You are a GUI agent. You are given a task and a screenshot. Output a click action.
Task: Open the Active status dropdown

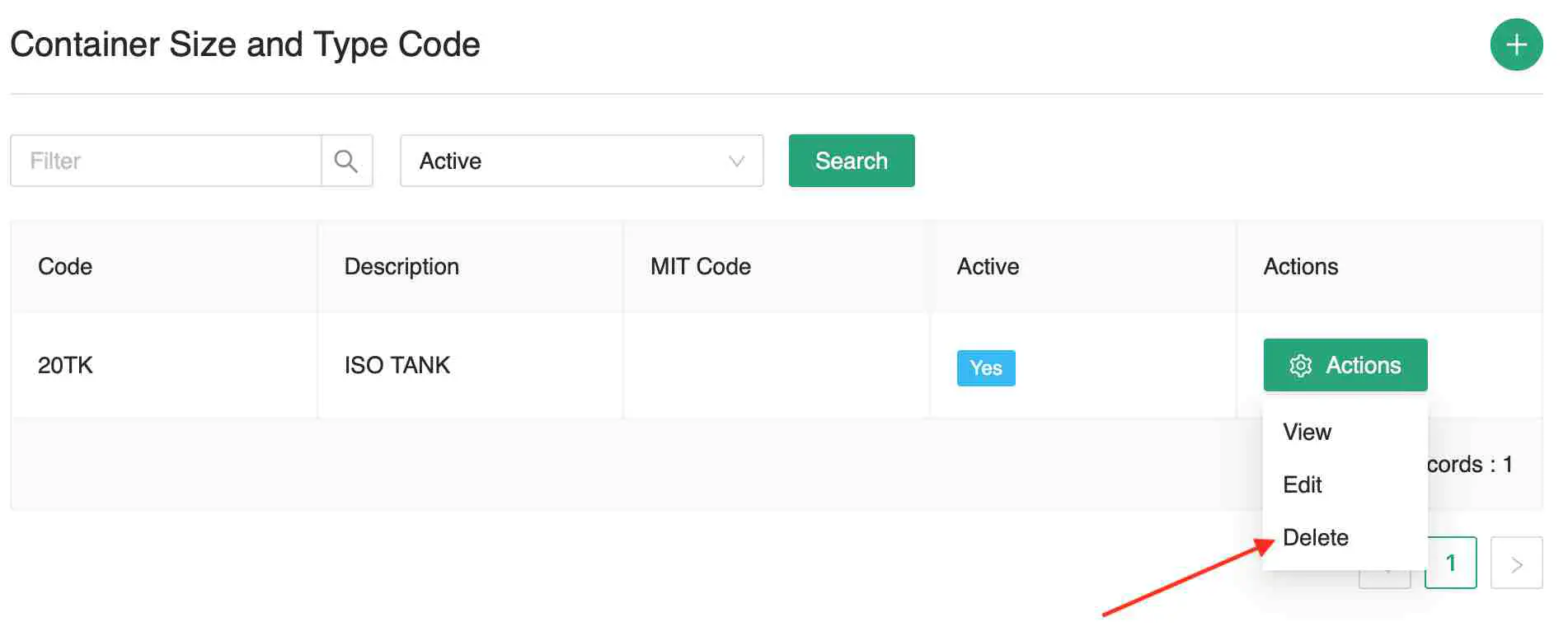(x=581, y=161)
